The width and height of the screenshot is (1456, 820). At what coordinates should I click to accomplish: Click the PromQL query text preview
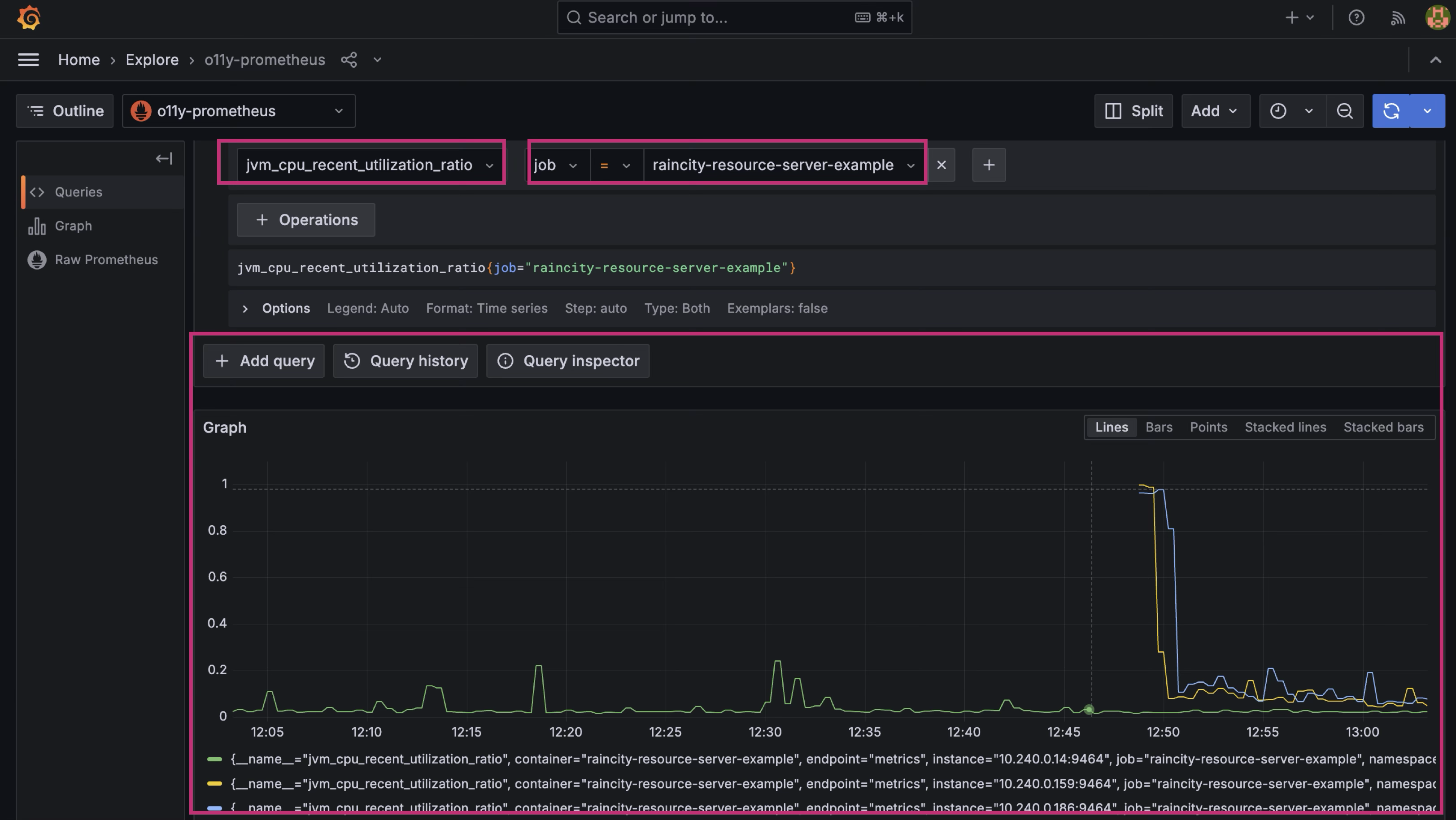516,268
